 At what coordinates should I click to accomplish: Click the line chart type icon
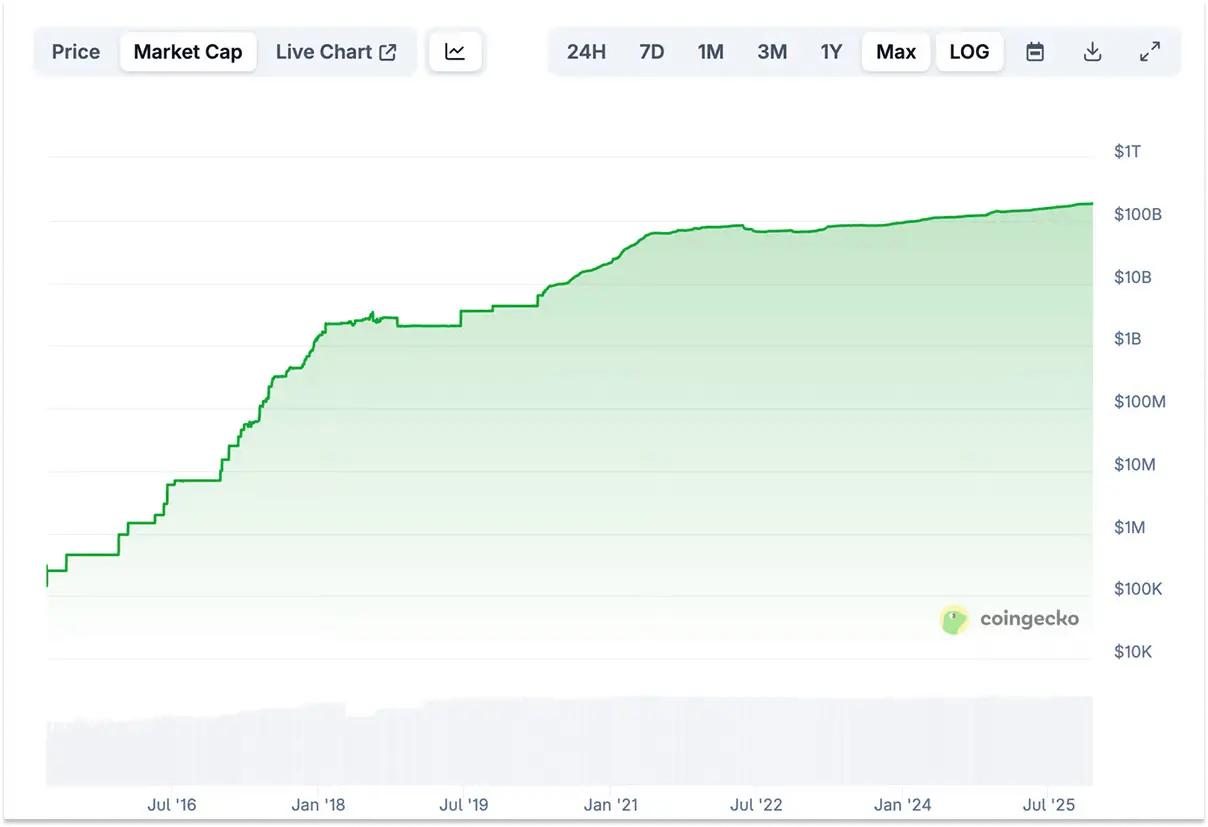pyautogui.click(x=455, y=52)
